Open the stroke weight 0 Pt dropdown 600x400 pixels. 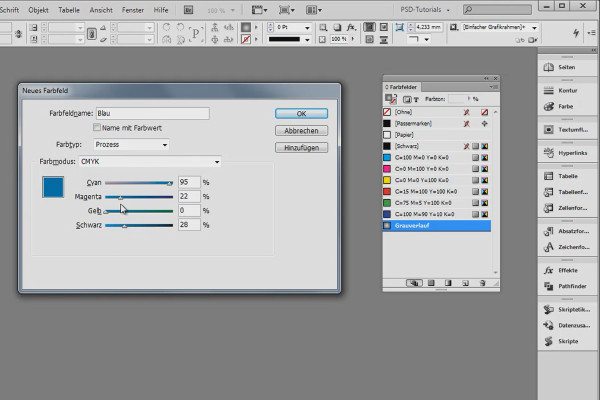click(307, 28)
